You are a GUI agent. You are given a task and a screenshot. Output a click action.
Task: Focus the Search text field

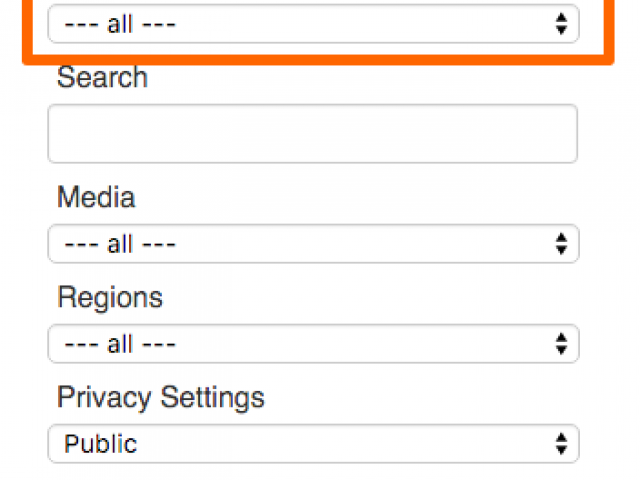point(313,133)
